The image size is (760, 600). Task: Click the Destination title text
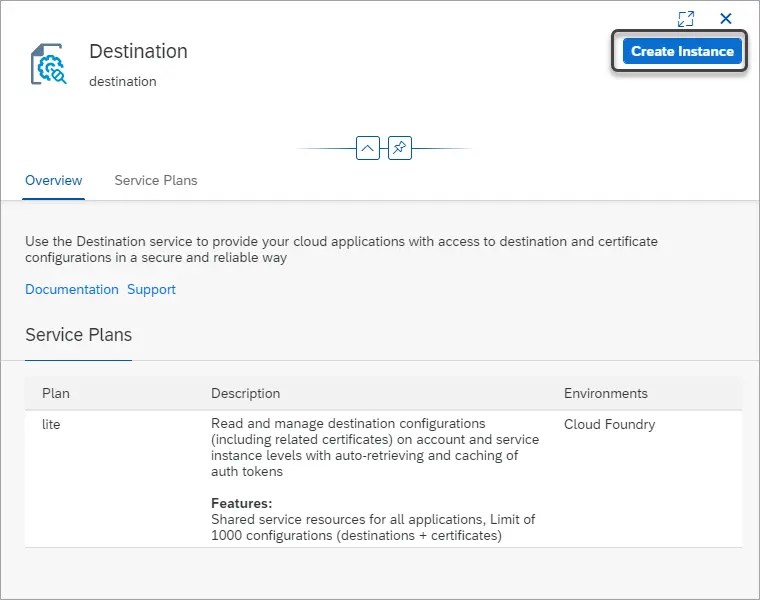[138, 51]
